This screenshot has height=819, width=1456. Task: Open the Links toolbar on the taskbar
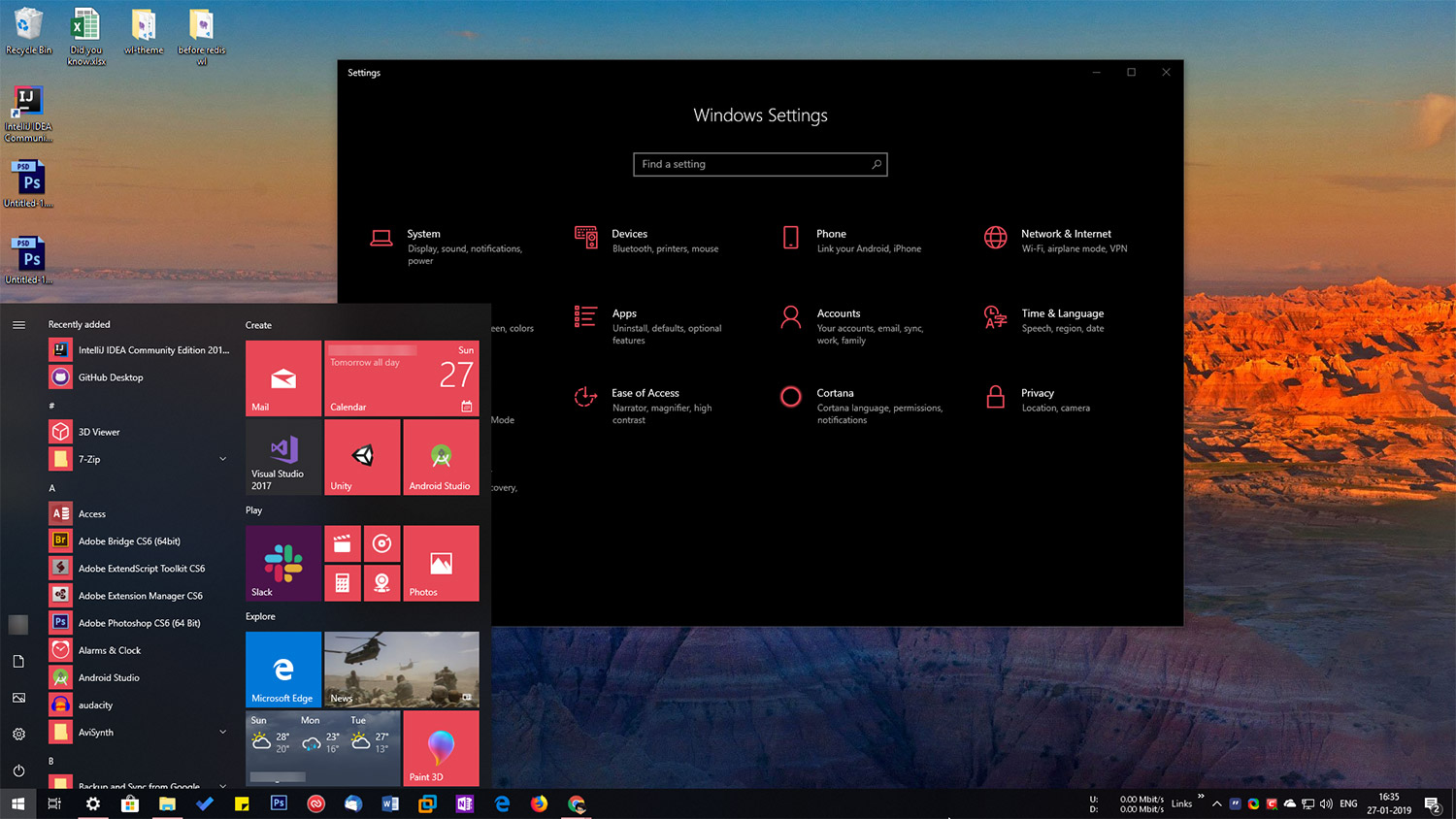pos(1182,803)
